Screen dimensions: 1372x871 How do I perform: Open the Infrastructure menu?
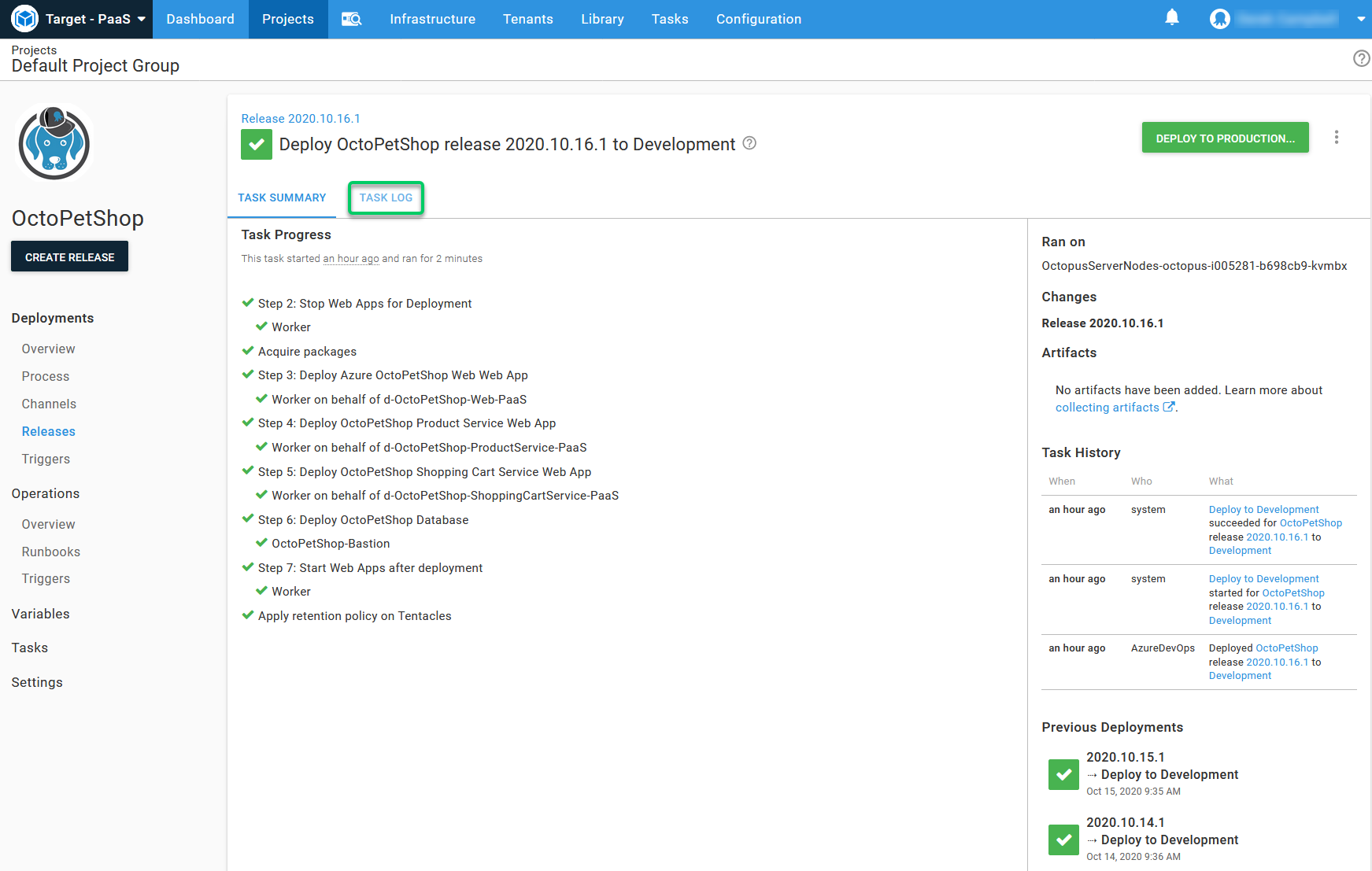point(432,19)
